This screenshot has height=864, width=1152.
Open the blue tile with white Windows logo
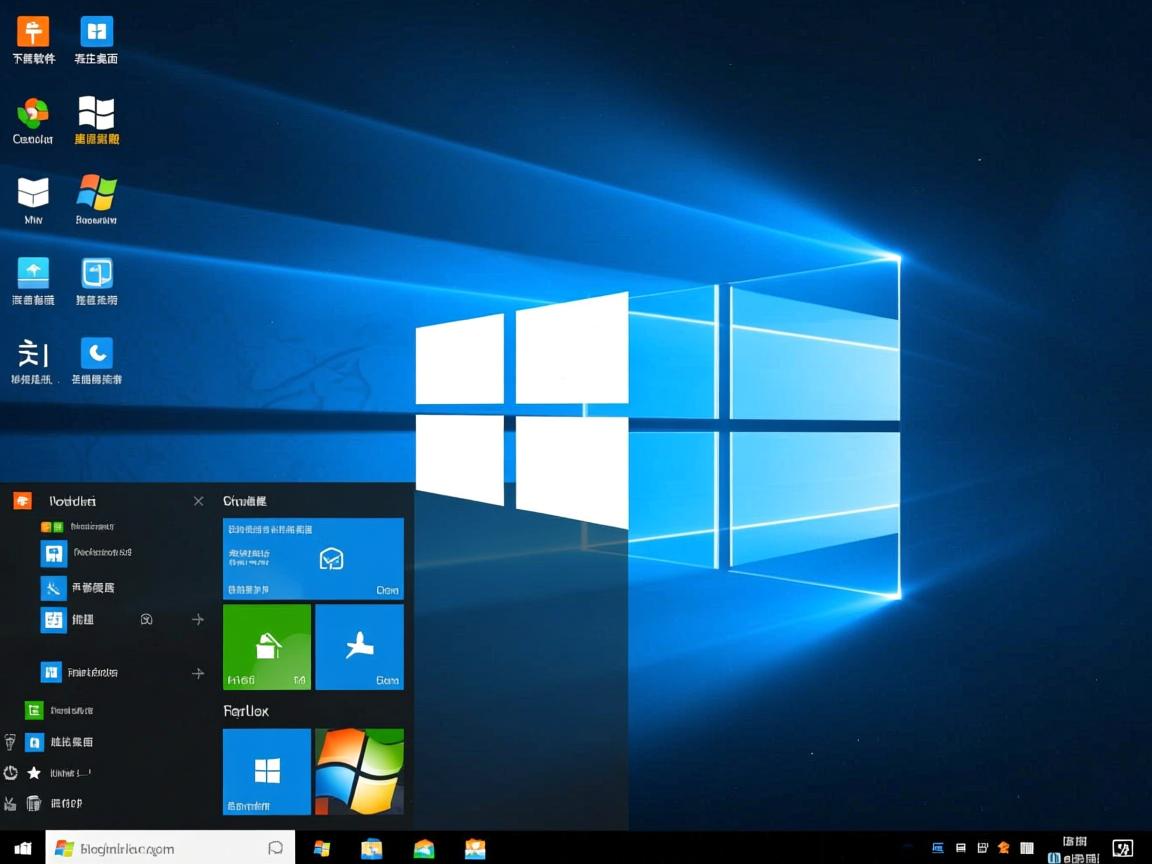(x=267, y=771)
